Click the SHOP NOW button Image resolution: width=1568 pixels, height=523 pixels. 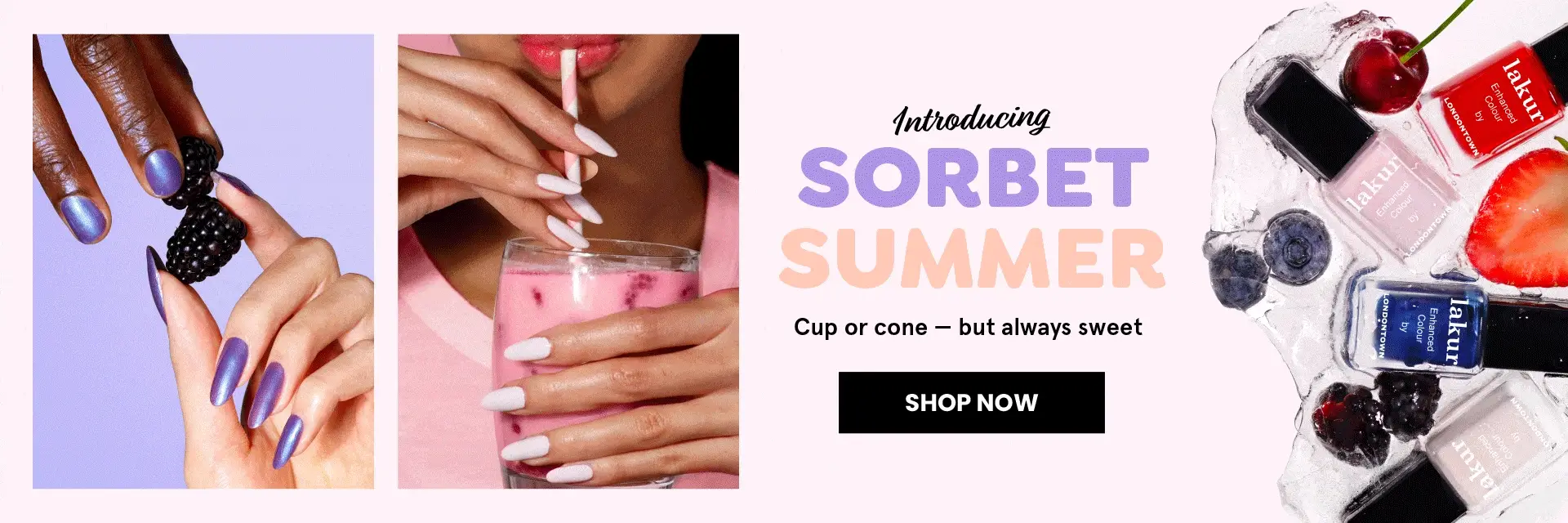pos(971,402)
